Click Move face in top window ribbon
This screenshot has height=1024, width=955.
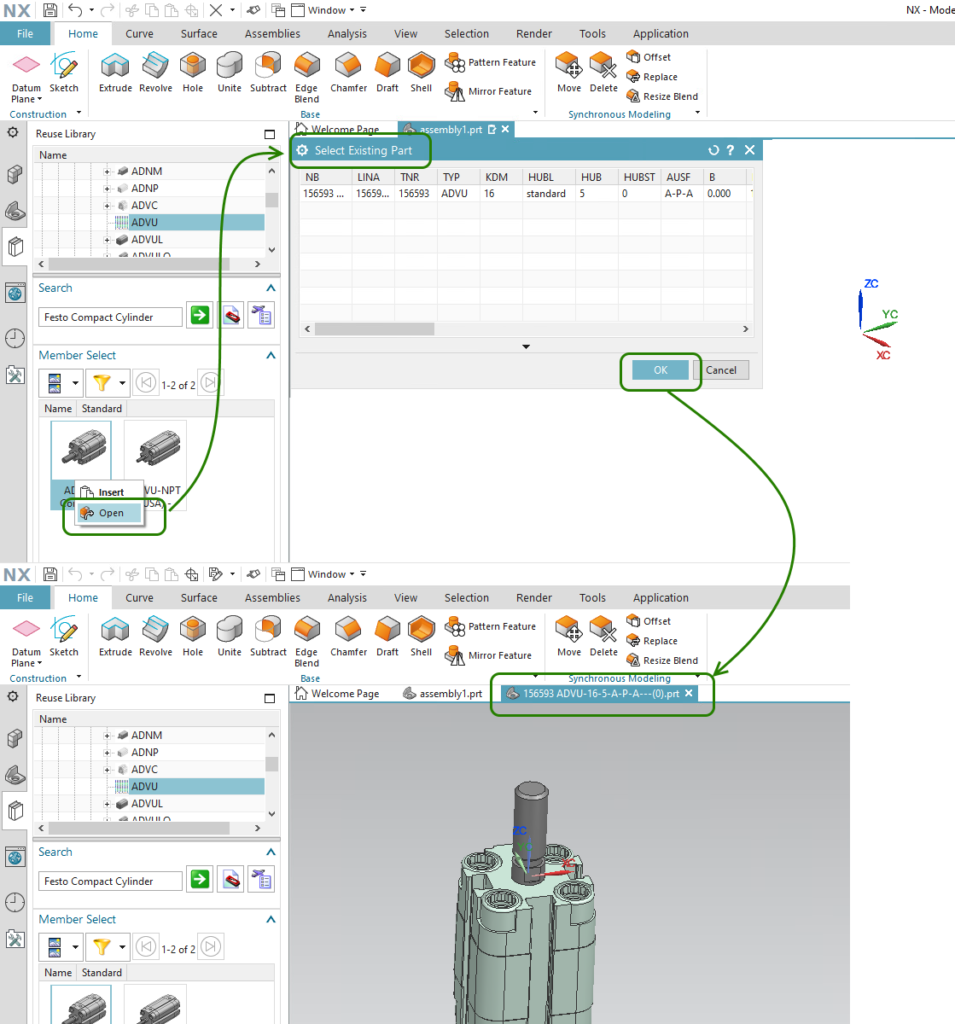[569, 72]
